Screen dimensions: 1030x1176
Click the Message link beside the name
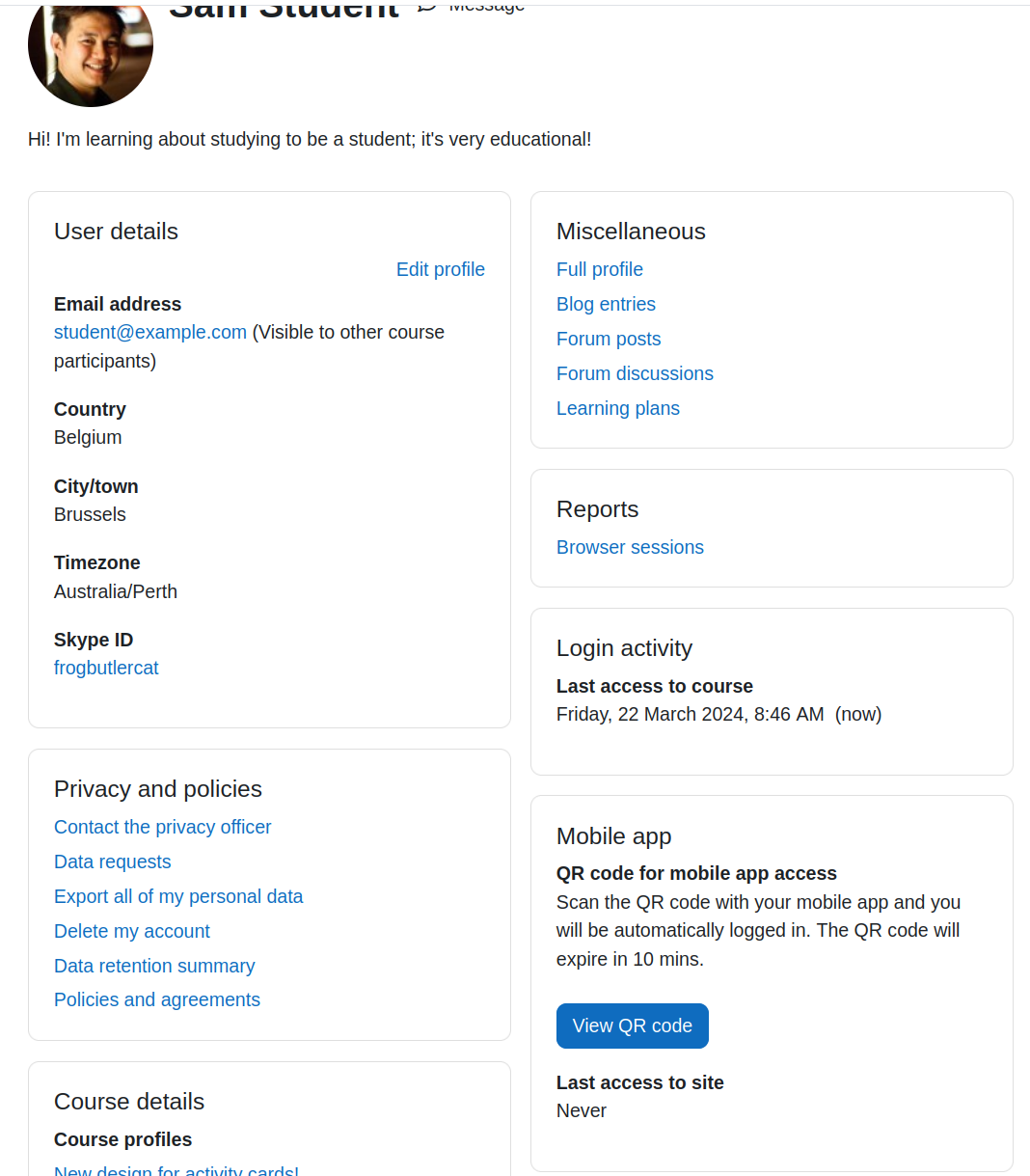click(x=487, y=6)
